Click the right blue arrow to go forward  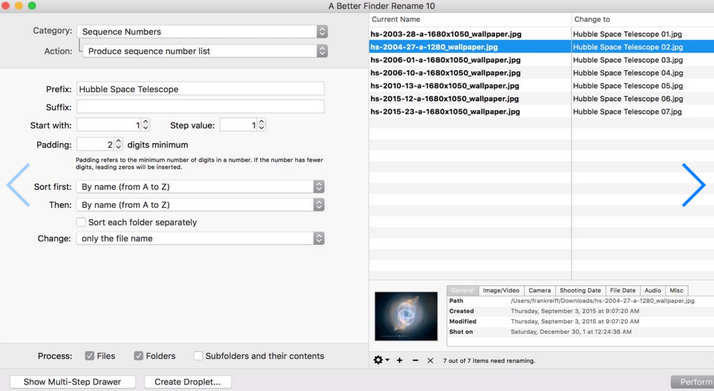694,185
